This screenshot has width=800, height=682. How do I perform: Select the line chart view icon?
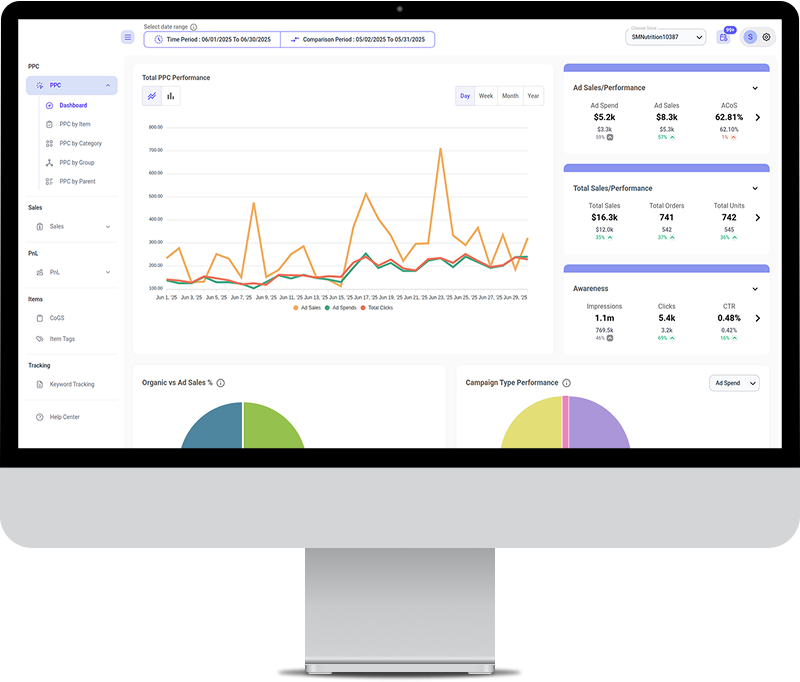pyautogui.click(x=152, y=96)
